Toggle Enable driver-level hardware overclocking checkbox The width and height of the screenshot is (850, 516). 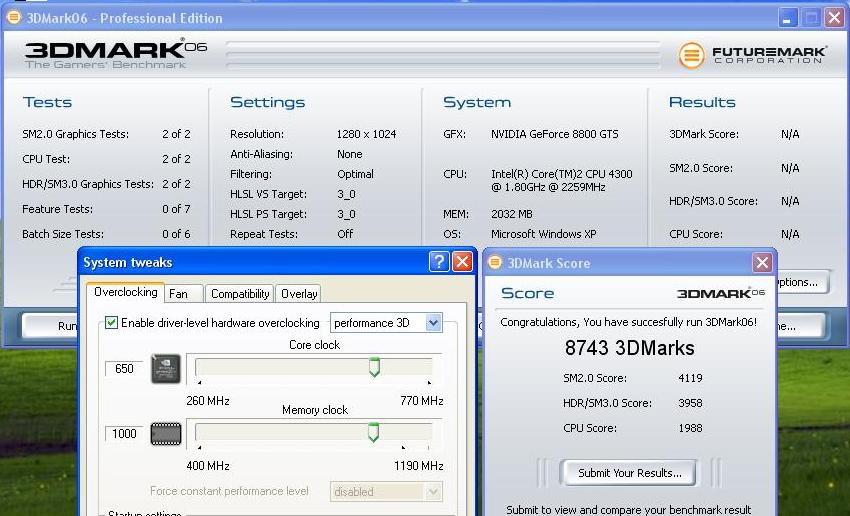point(111,323)
